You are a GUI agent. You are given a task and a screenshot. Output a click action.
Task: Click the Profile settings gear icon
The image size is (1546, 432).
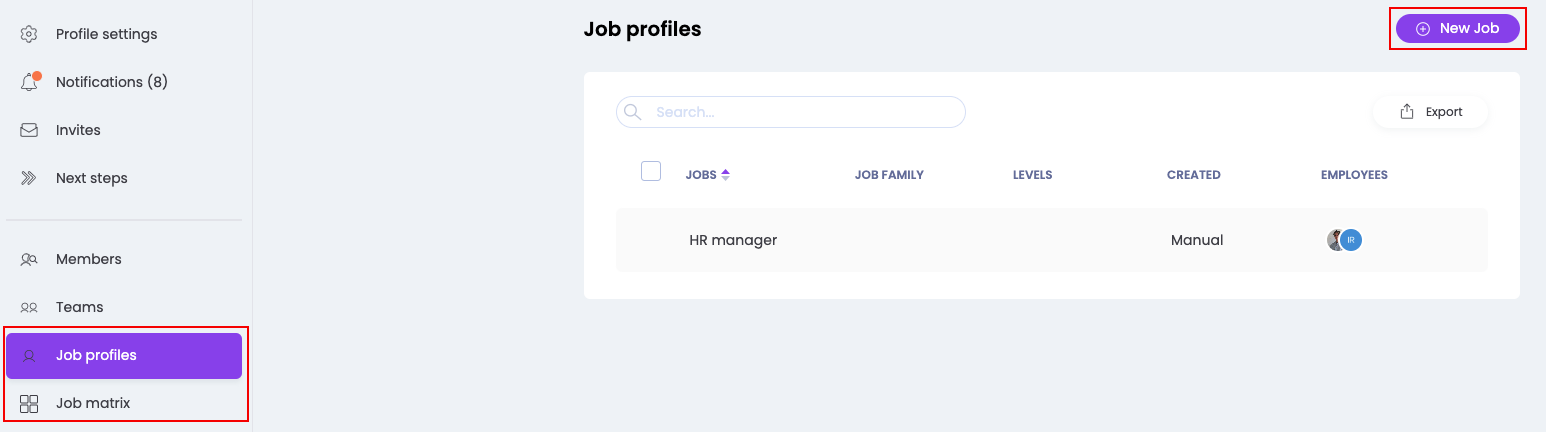click(29, 34)
